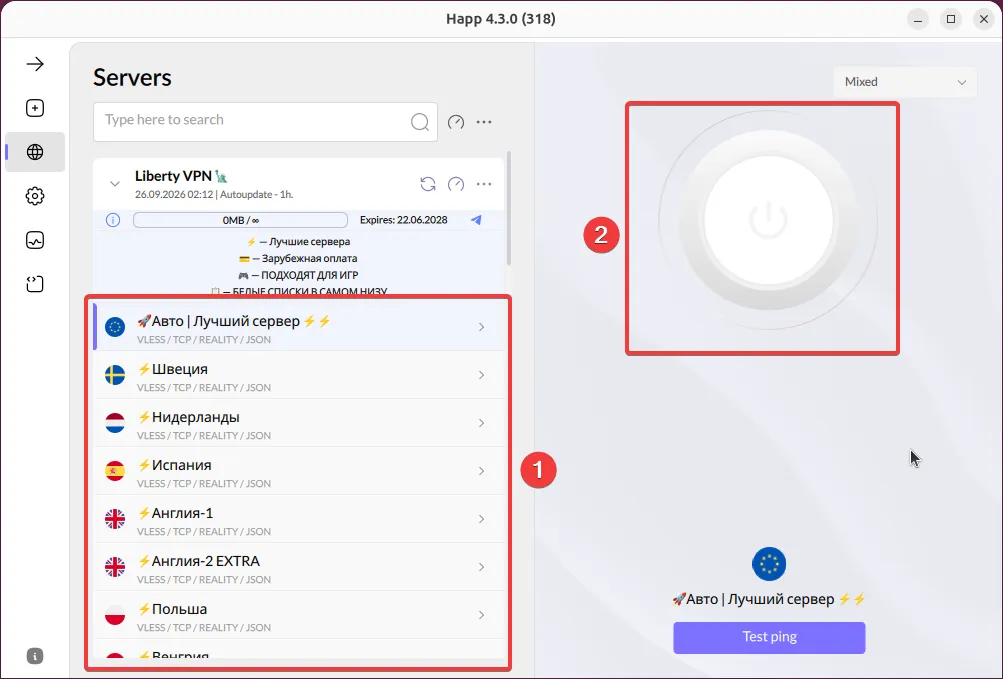Expand the sidebar with the arrow icon

pyautogui.click(x=35, y=64)
